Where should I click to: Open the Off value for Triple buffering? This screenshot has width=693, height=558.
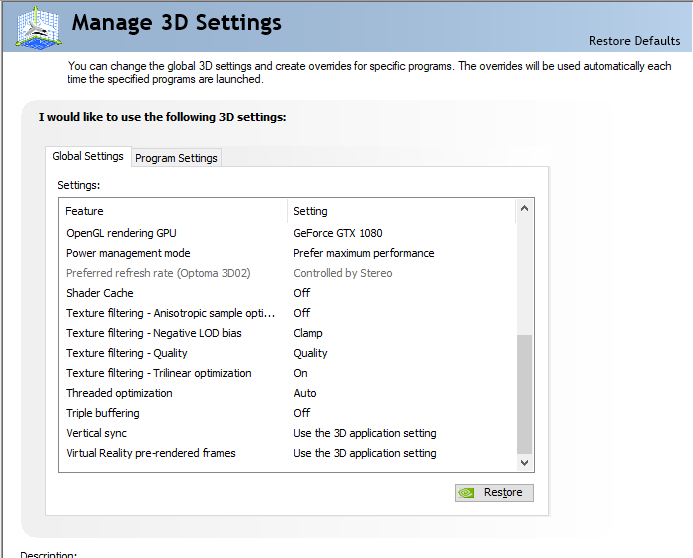pos(301,413)
